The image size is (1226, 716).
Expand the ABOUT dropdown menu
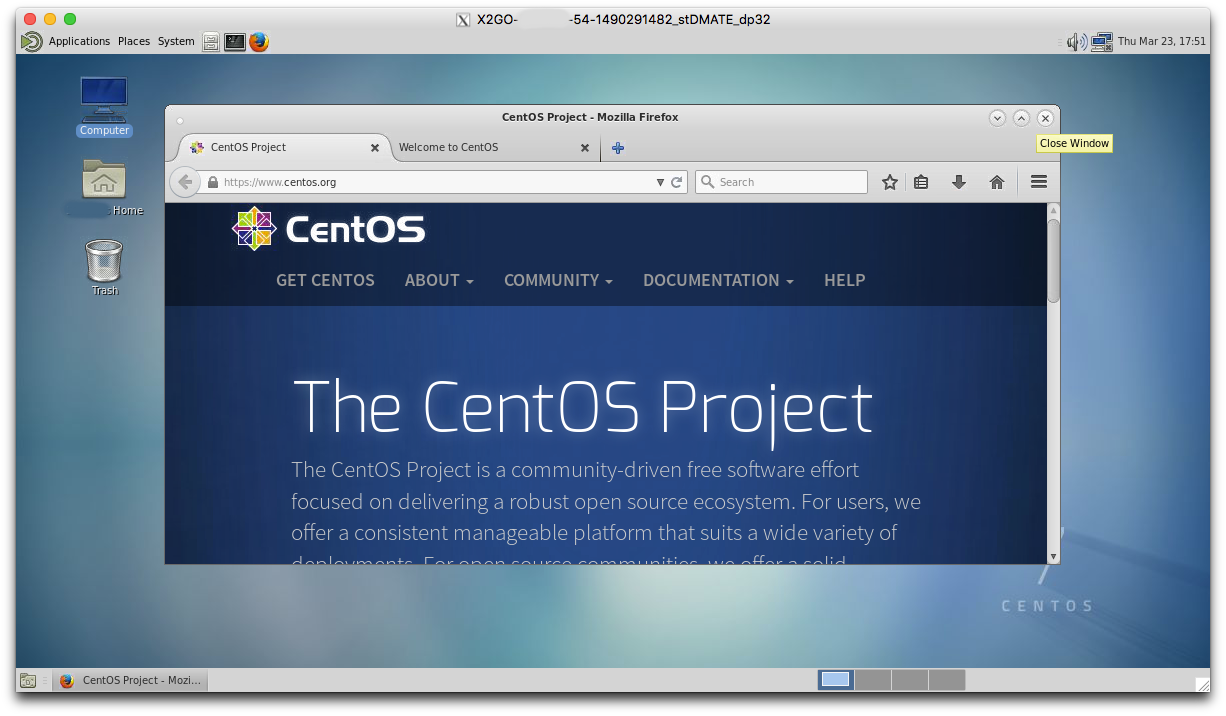click(x=439, y=280)
